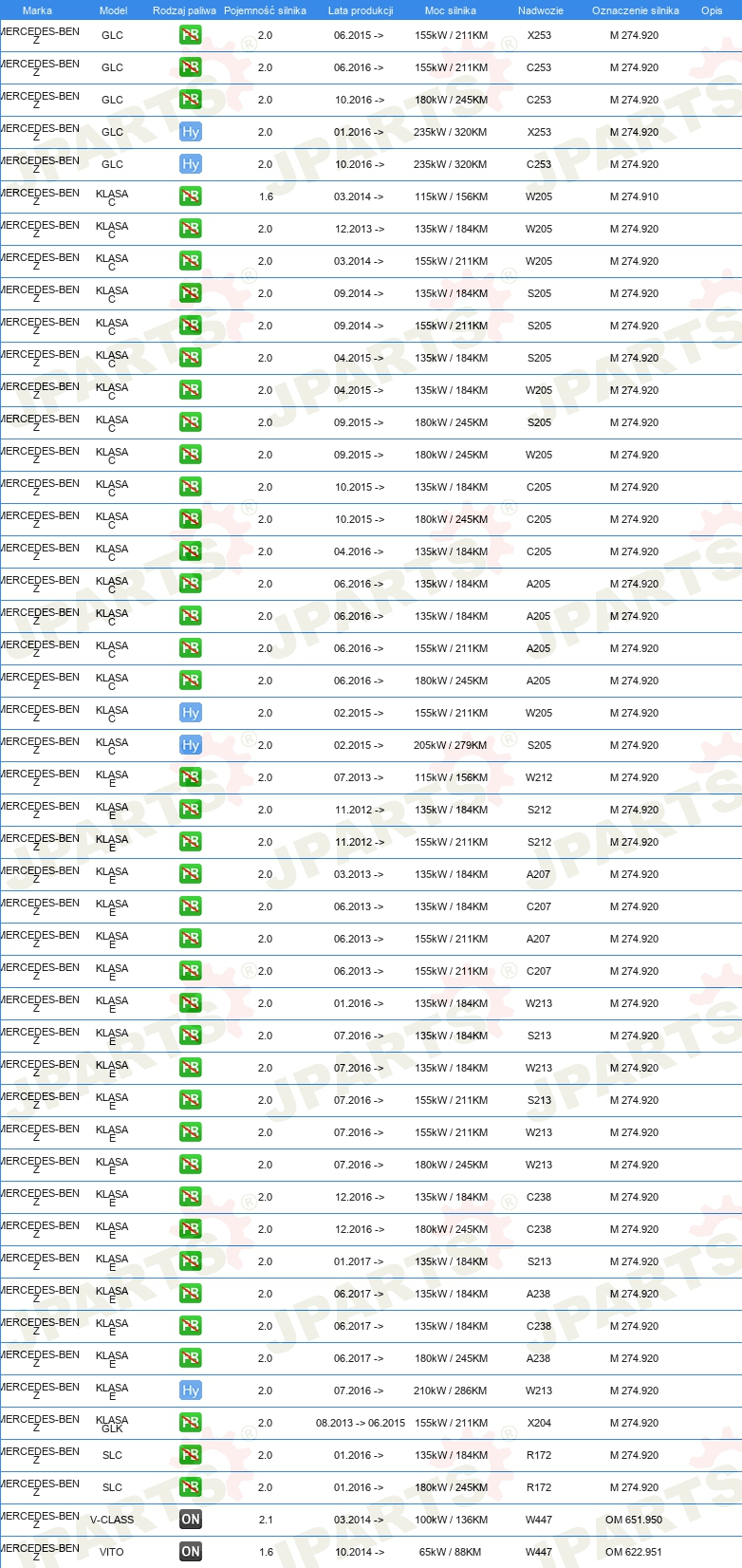
Task: Click the PB icon in 01.2017 S213 row
Action: 191,1262
